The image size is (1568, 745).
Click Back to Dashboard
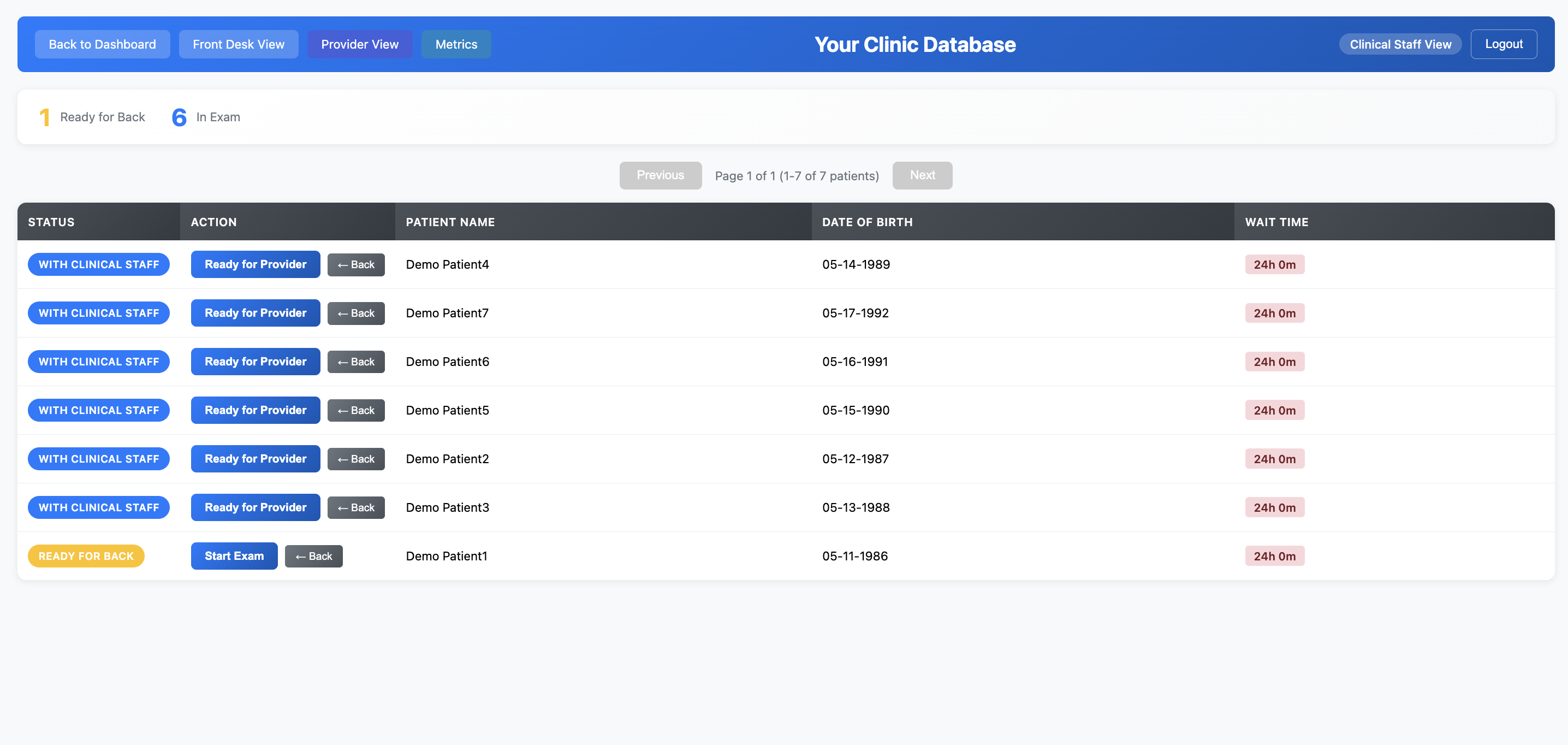(x=102, y=44)
